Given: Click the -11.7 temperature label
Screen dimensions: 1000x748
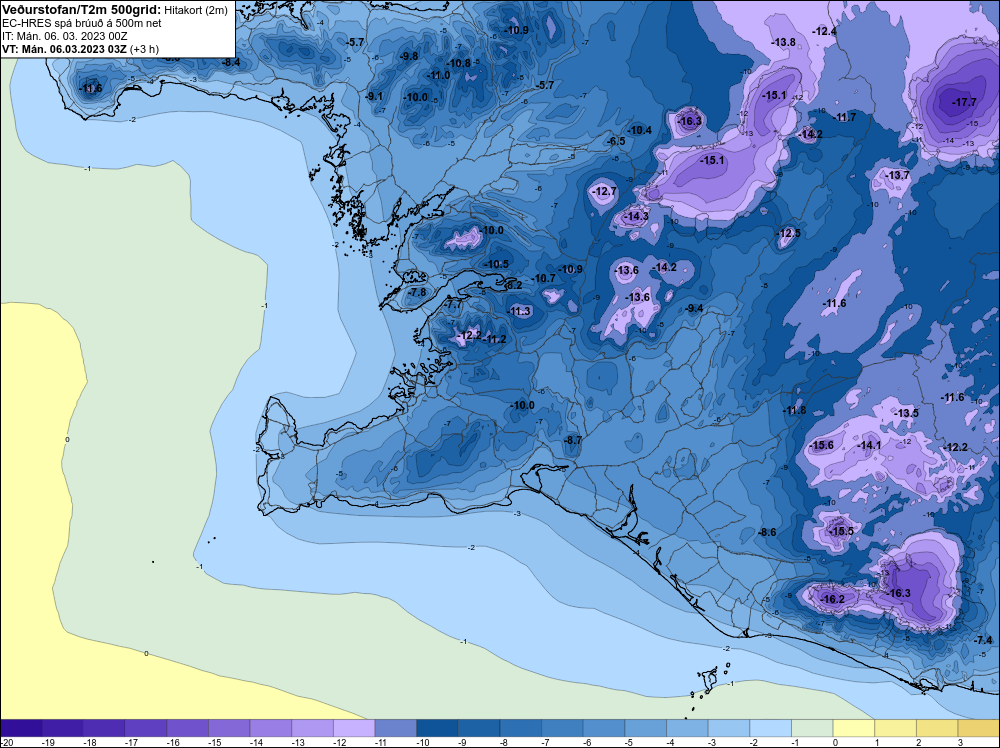Looking at the screenshot, I should (845, 117).
